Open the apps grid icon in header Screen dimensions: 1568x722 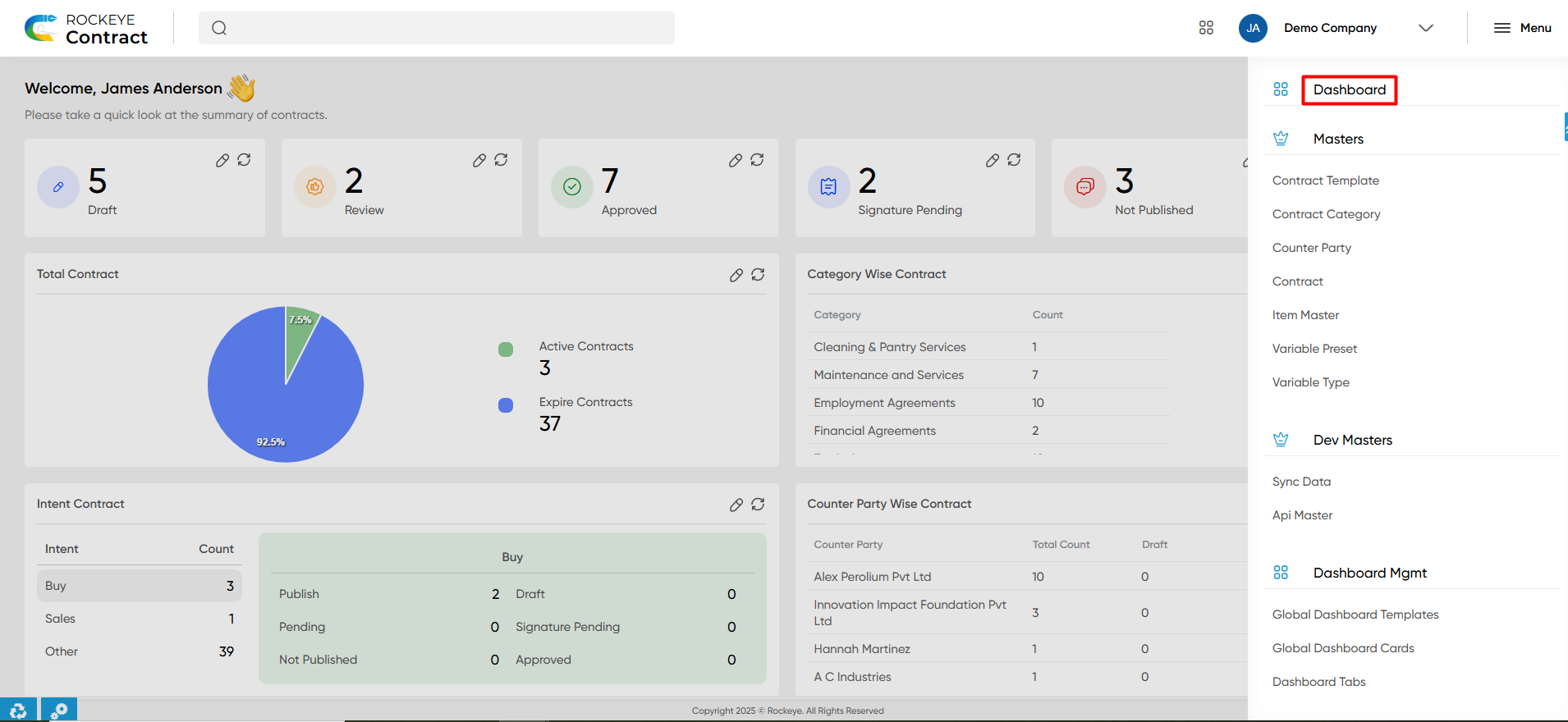coord(1206,28)
